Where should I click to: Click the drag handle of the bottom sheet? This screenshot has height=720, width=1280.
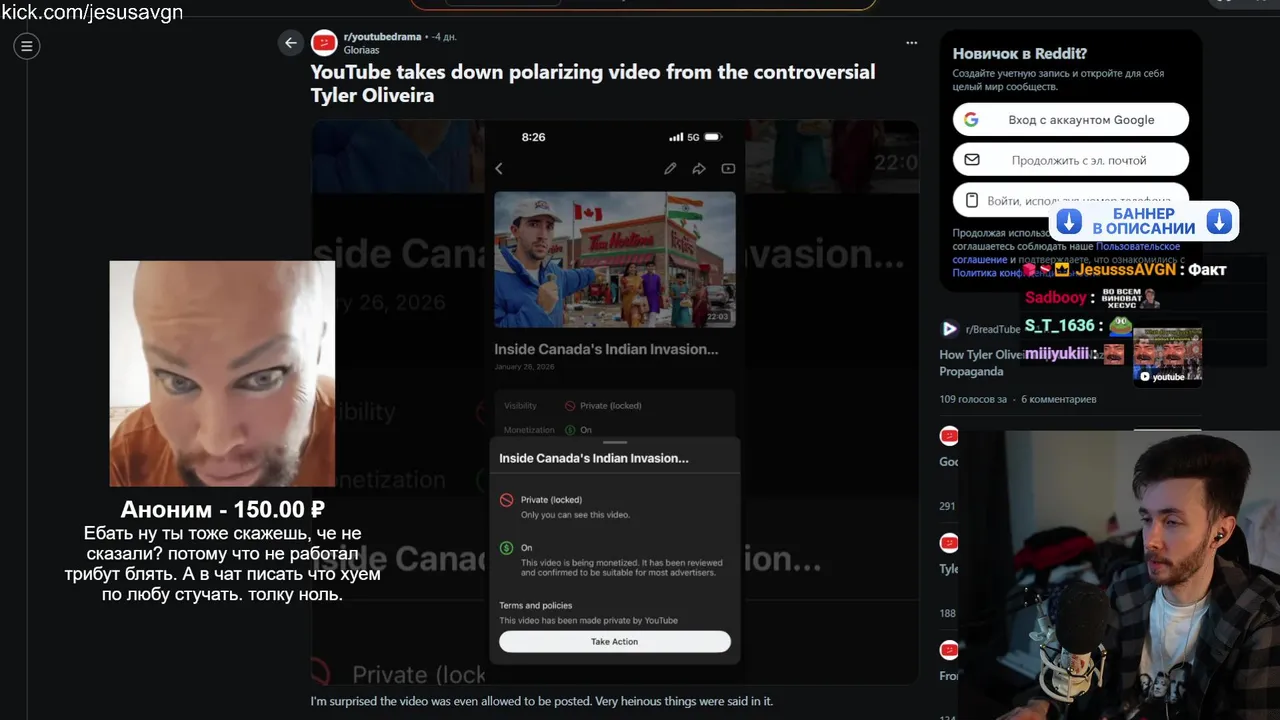[615, 442]
